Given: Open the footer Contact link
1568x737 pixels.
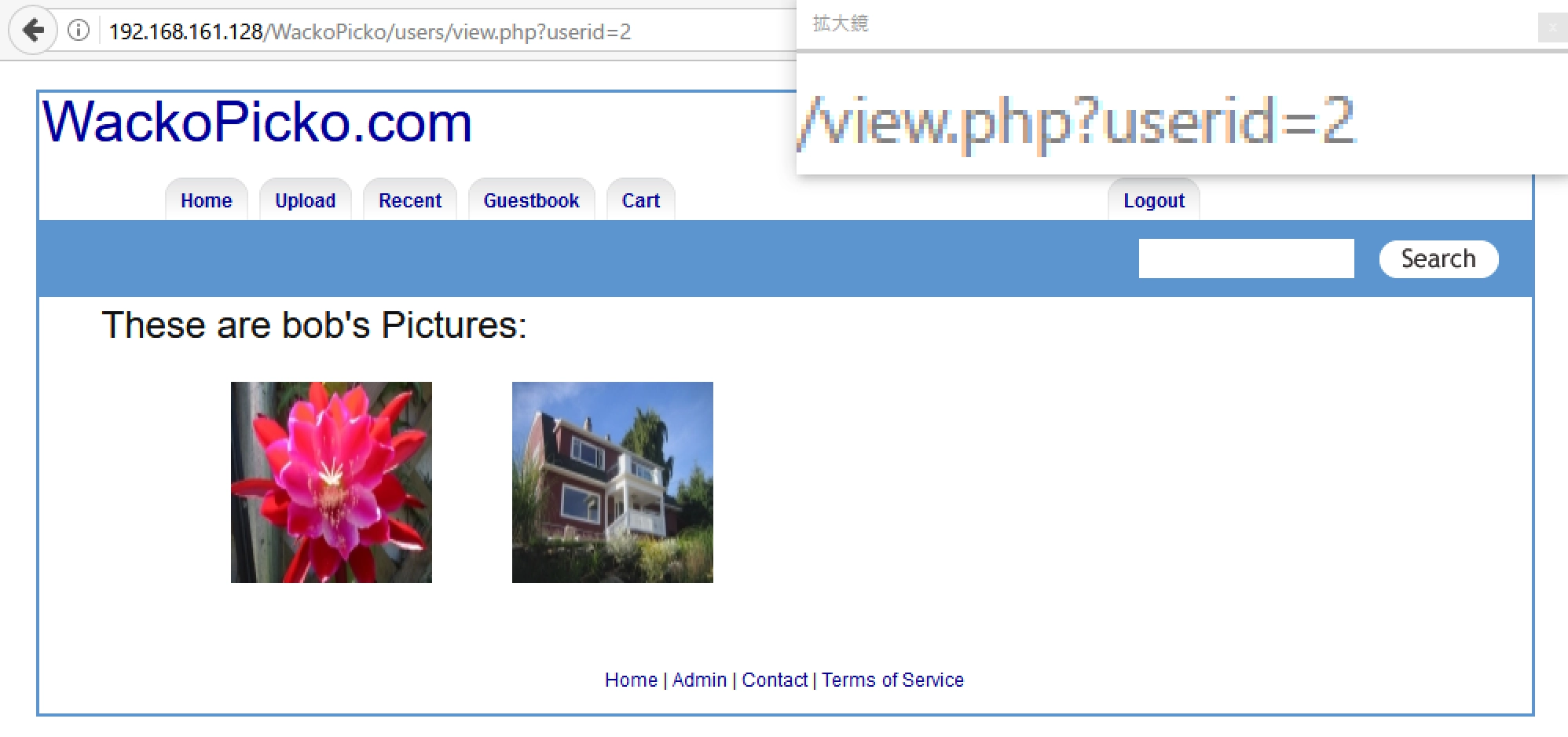Looking at the screenshot, I should (x=775, y=680).
